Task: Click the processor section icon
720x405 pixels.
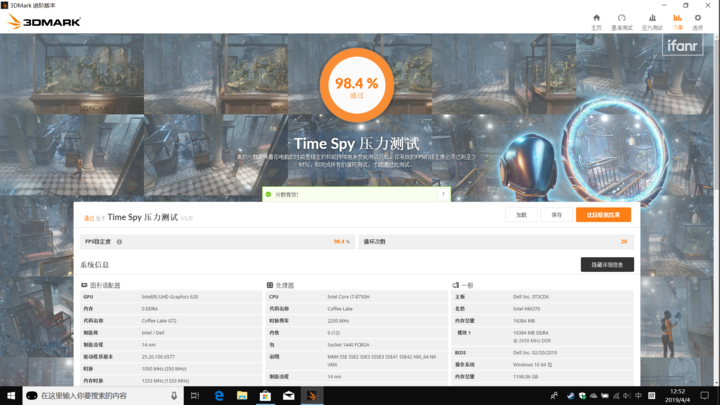Action: tap(270, 285)
